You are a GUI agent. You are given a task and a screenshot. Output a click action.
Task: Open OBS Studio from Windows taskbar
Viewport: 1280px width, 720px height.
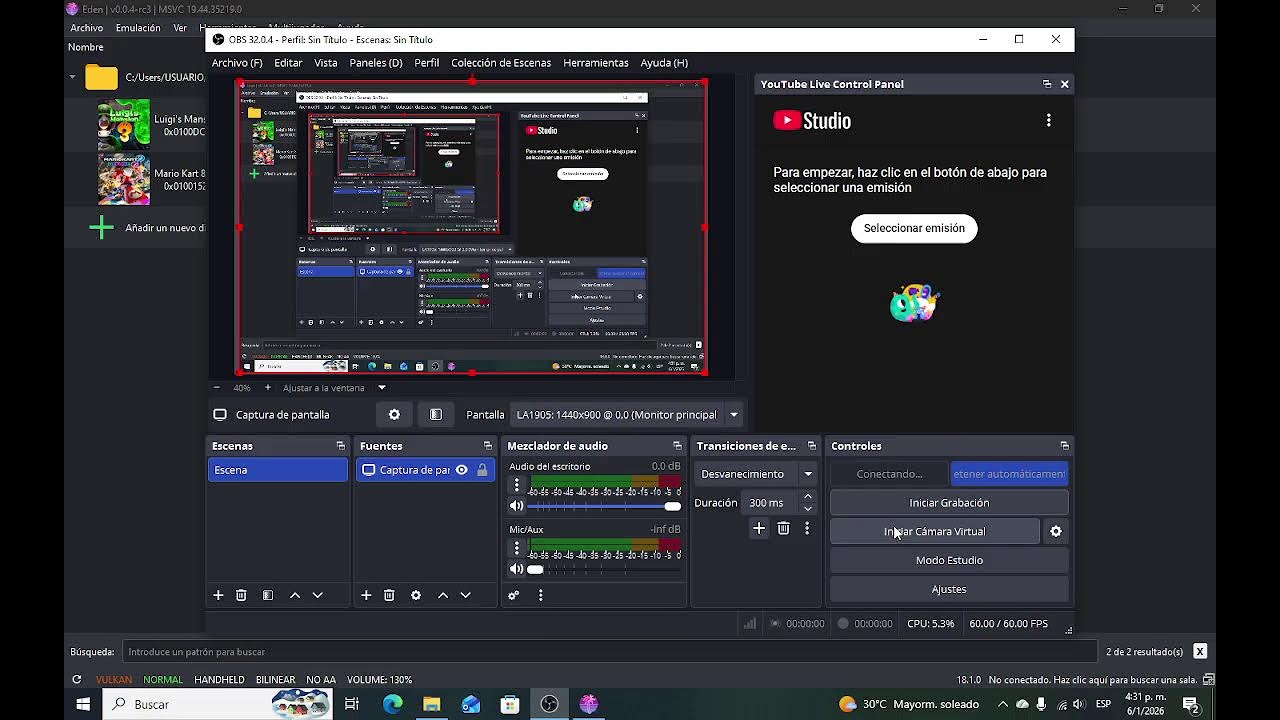coord(549,704)
